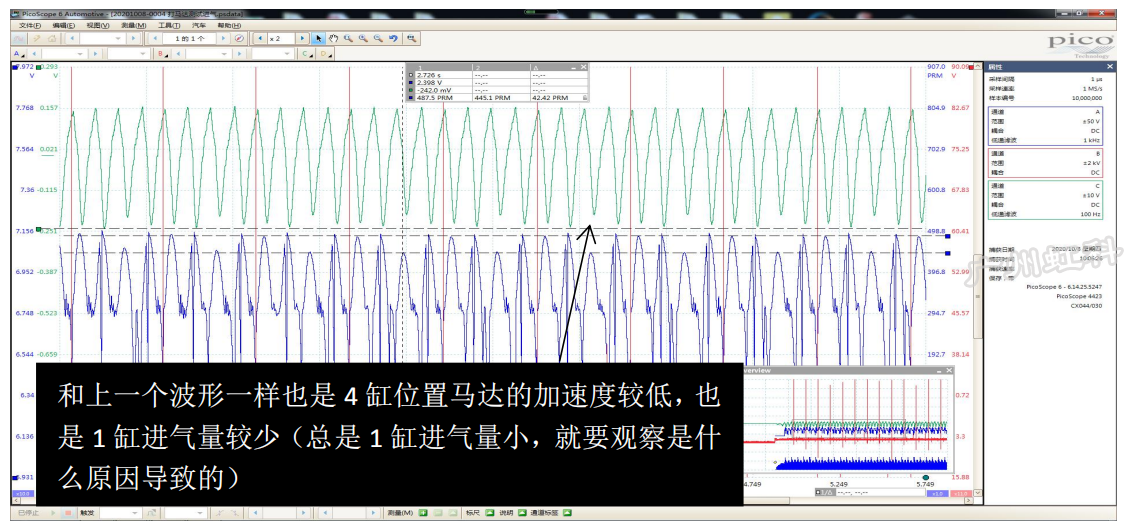1137x532 pixels.
Task: Click the green add measurement plus icon
Action: [x=423, y=513]
